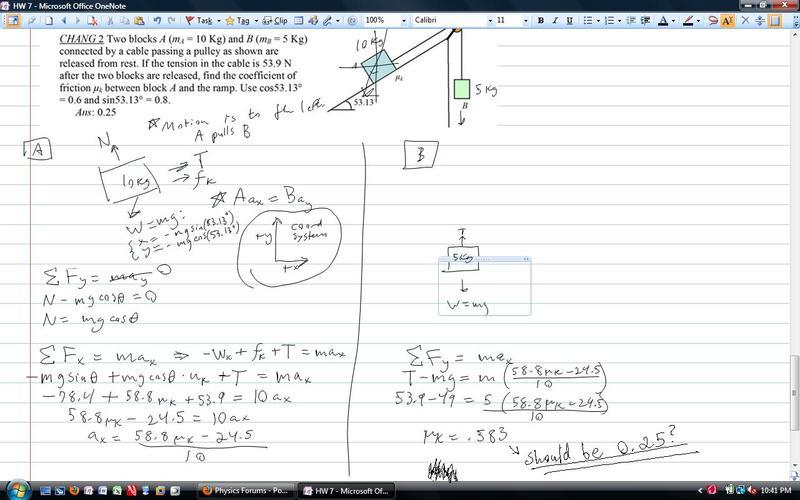This screenshot has height=500, width=800.
Task: Toggle the highlighted page panel icon
Action: pyautogui.click(x=775, y=21)
